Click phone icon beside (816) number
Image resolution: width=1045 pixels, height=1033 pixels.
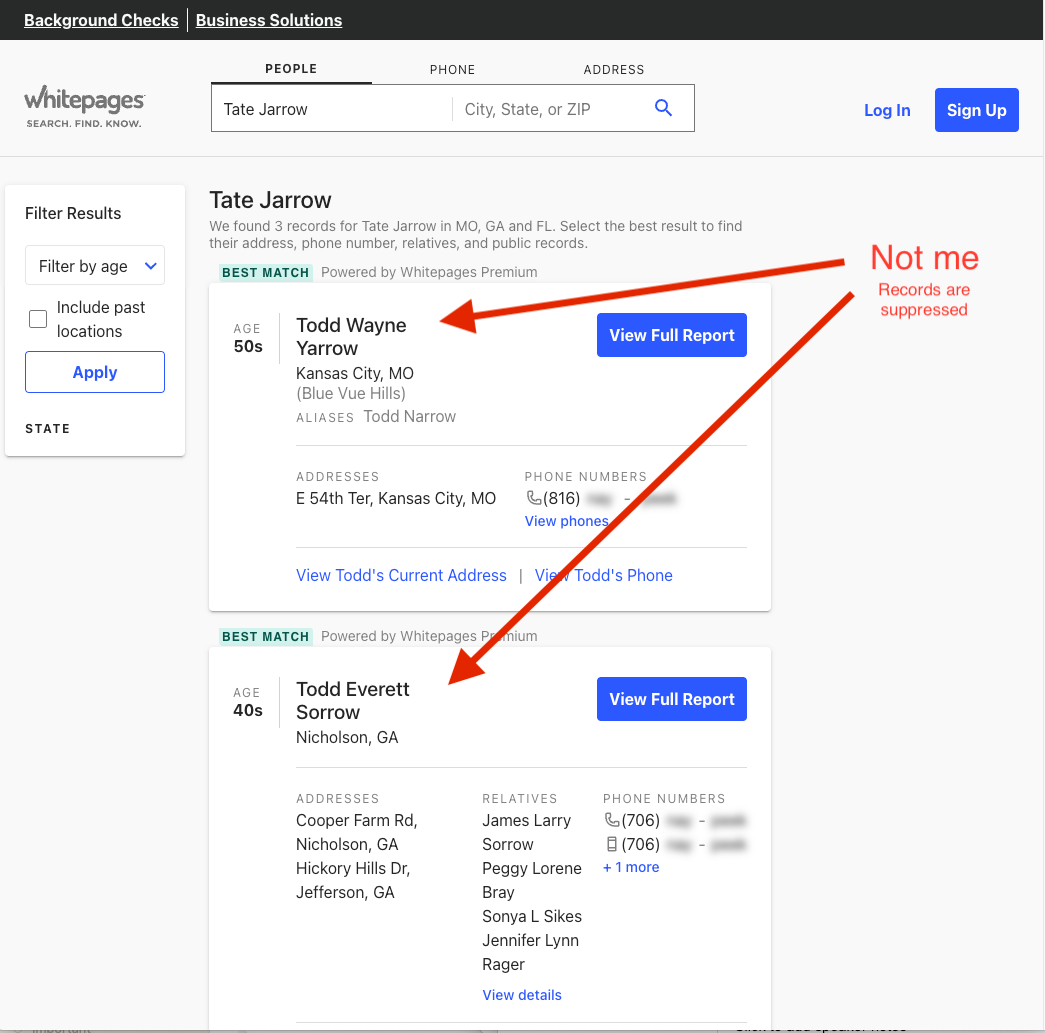(534, 498)
